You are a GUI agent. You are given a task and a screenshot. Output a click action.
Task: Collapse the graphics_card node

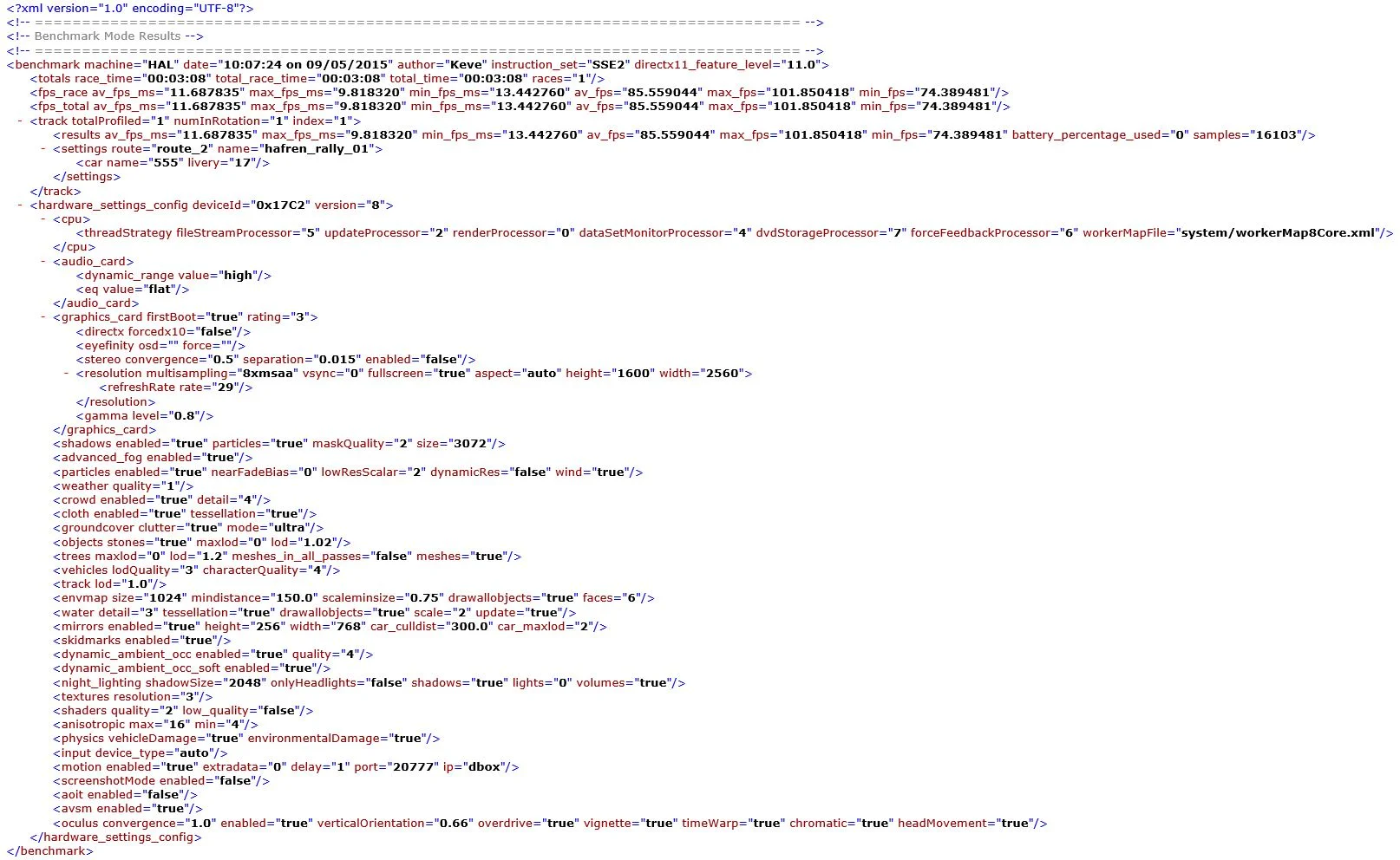point(43,317)
